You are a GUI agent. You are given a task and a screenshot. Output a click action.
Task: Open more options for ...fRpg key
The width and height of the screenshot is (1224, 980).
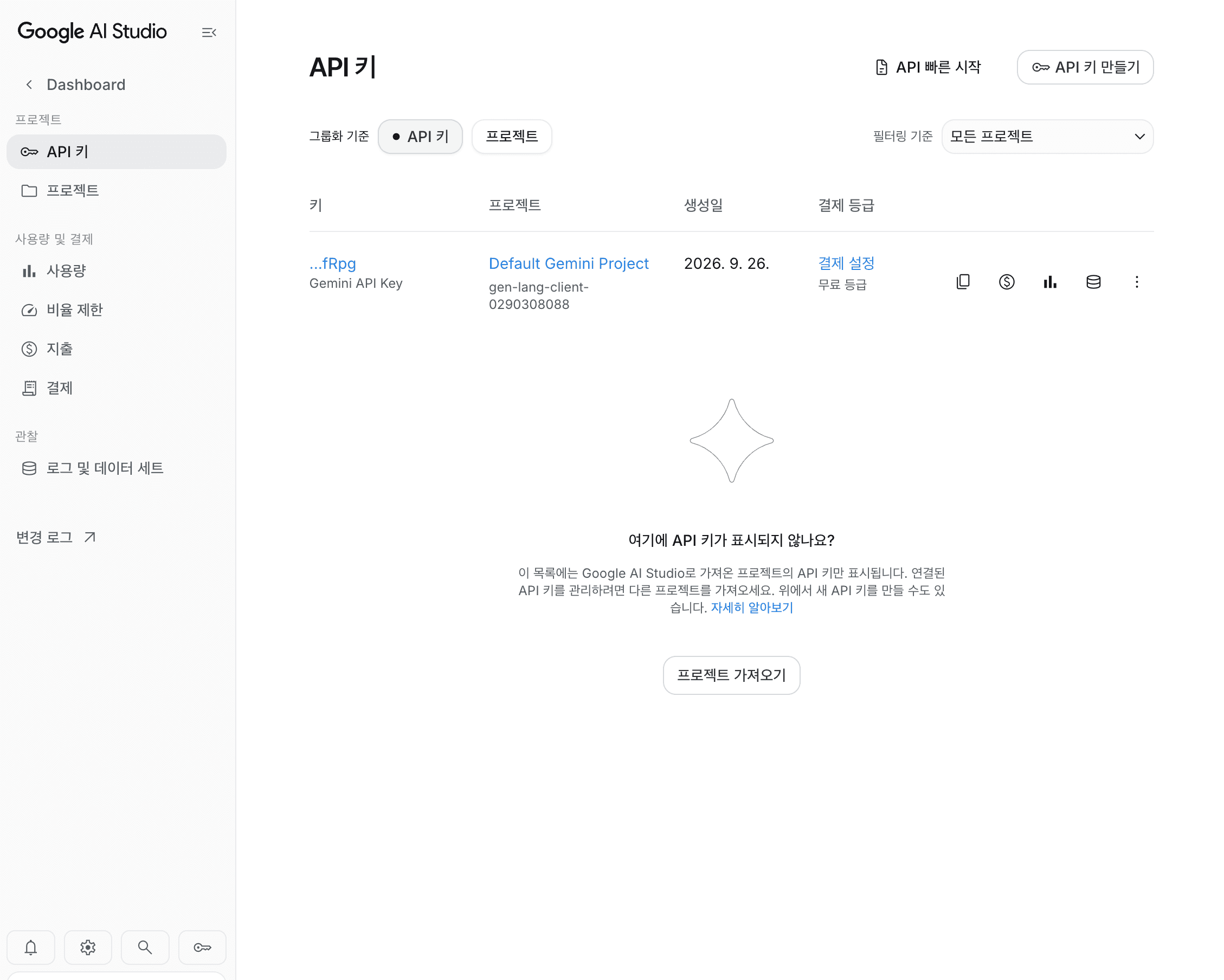(x=1137, y=282)
